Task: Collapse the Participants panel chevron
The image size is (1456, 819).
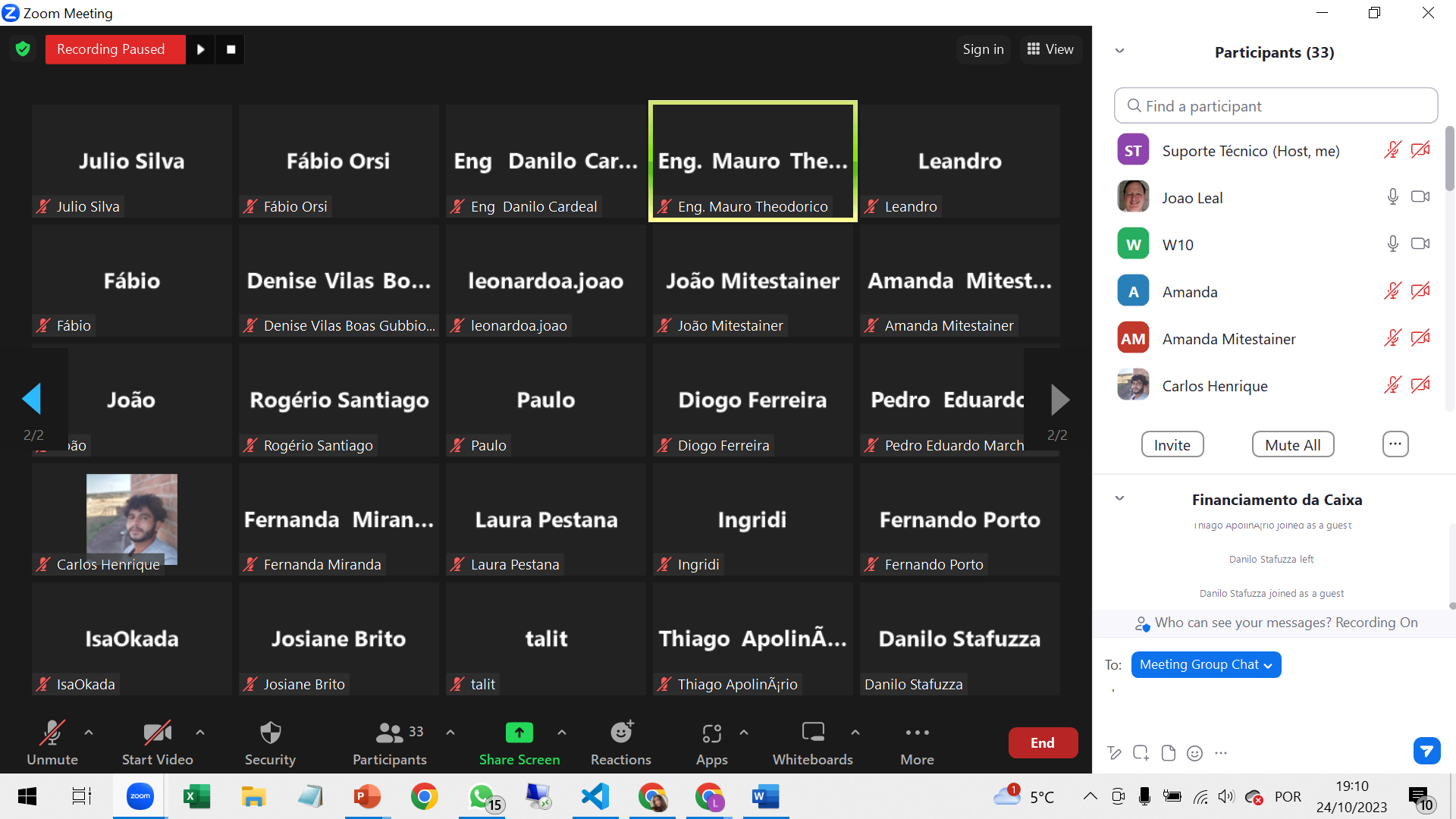Action: click(x=1119, y=51)
